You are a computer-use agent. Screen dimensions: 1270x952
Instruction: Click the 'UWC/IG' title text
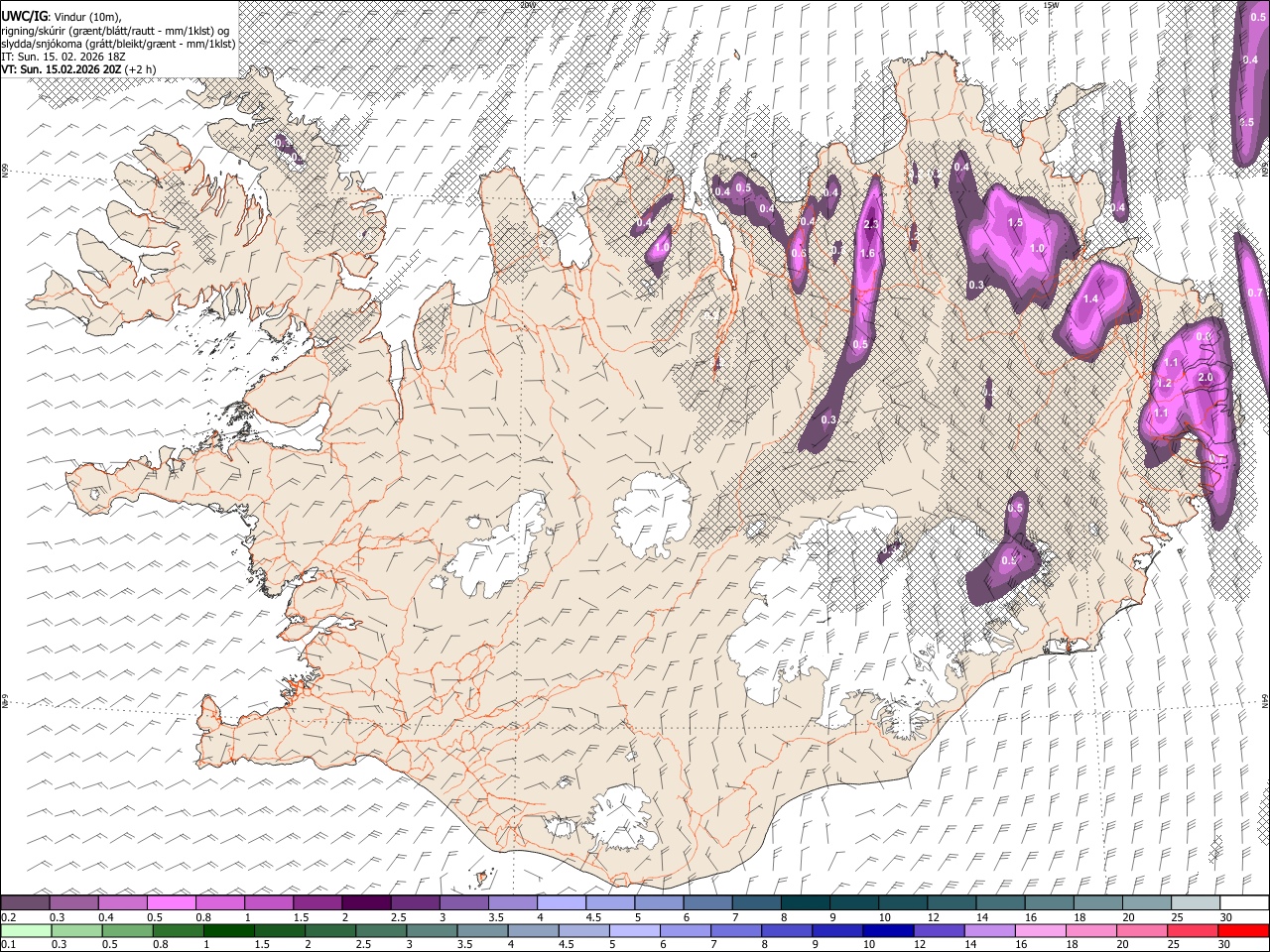pos(23,16)
